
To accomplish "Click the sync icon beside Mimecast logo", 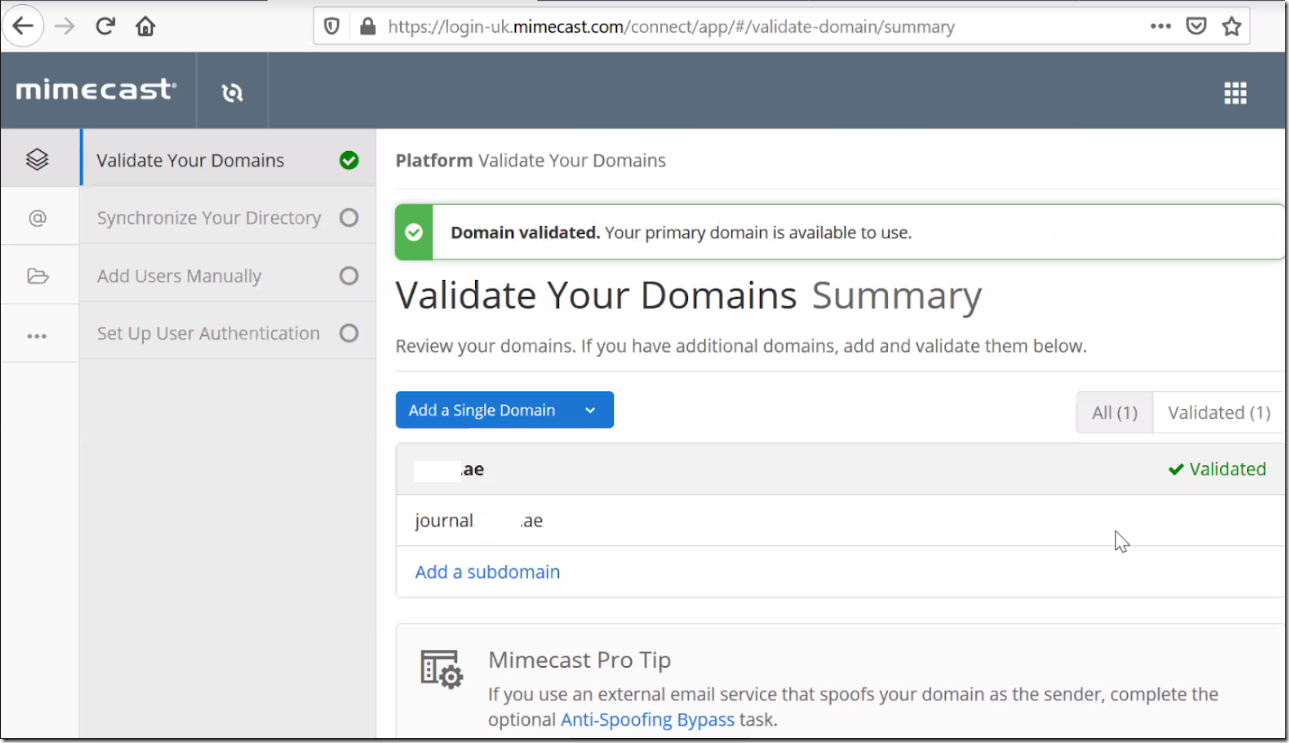I will [232, 92].
